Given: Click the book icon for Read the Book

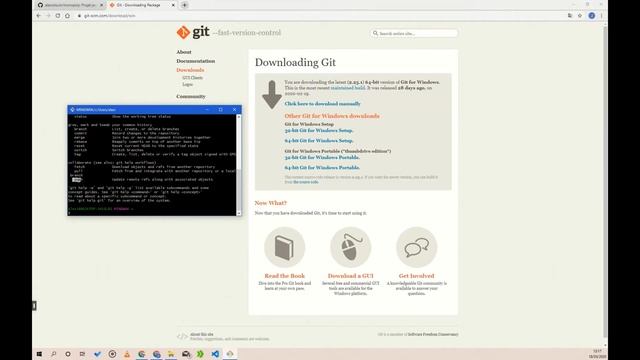Looking at the screenshot, I should (284, 247).
